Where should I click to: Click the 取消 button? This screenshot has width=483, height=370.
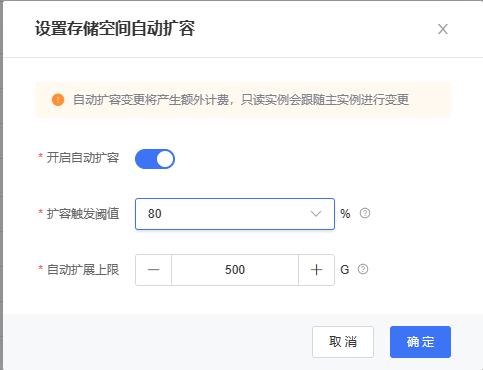pyautogui.click(x=343, y=342)
